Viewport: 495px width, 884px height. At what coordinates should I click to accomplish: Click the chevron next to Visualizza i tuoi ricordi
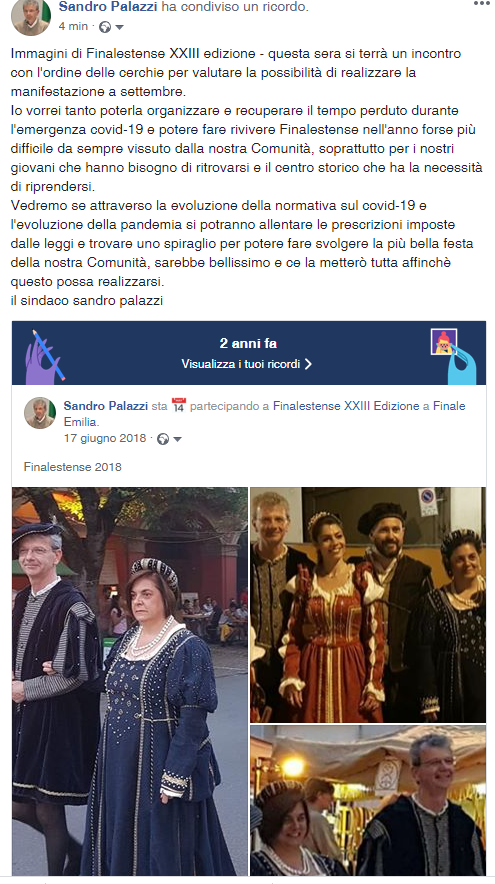[x=308, y=364]
